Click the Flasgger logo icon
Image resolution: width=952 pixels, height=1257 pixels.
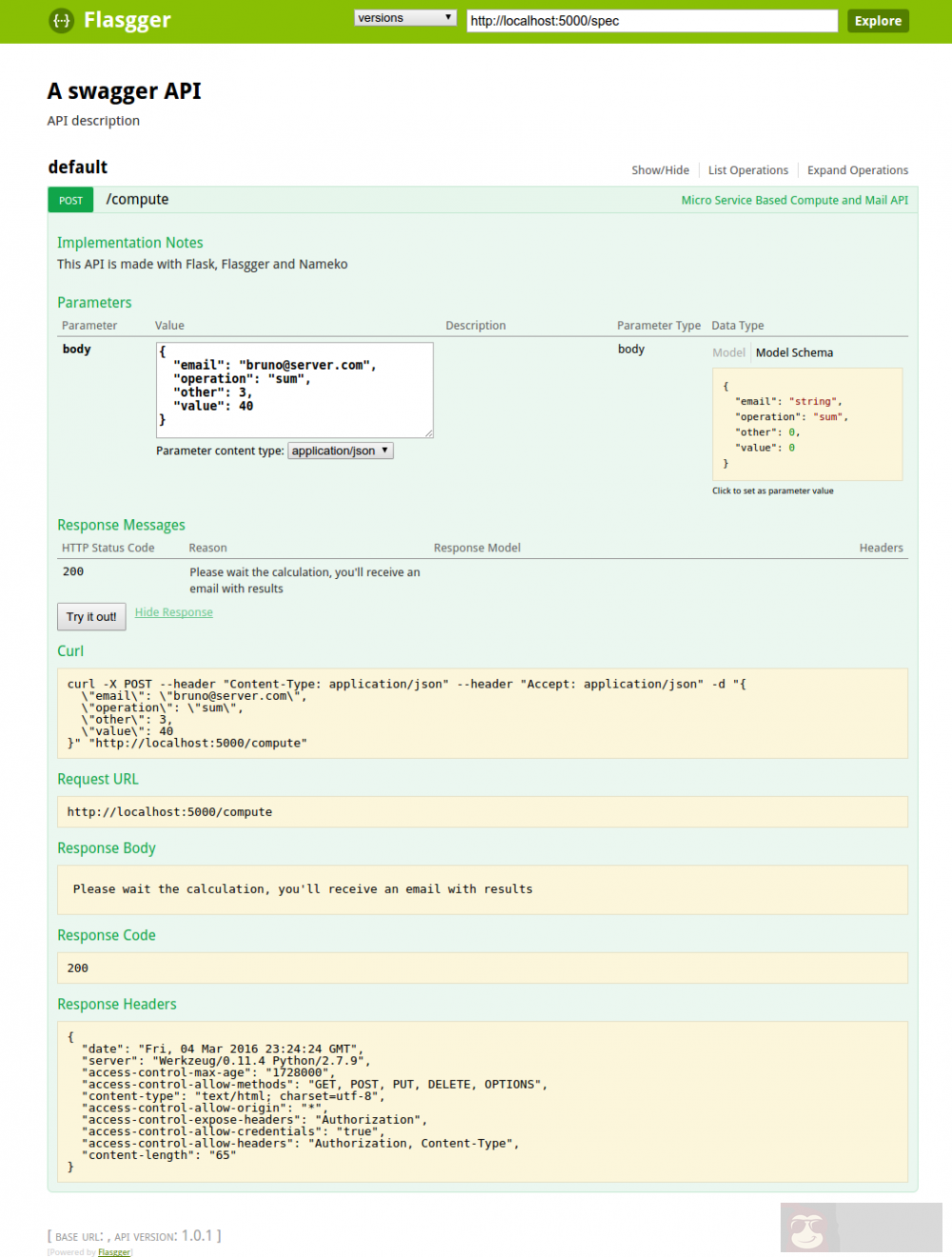pyautogui.click(x=61, y=20)
